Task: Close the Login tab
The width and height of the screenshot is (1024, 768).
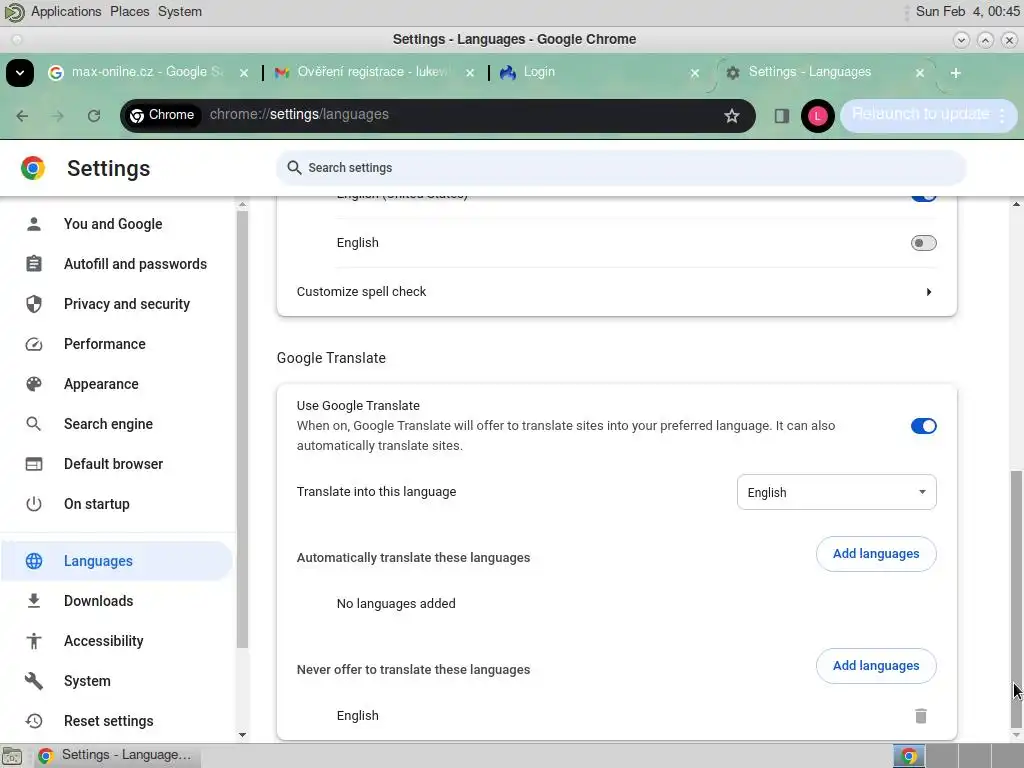Action: click(695, 73)
